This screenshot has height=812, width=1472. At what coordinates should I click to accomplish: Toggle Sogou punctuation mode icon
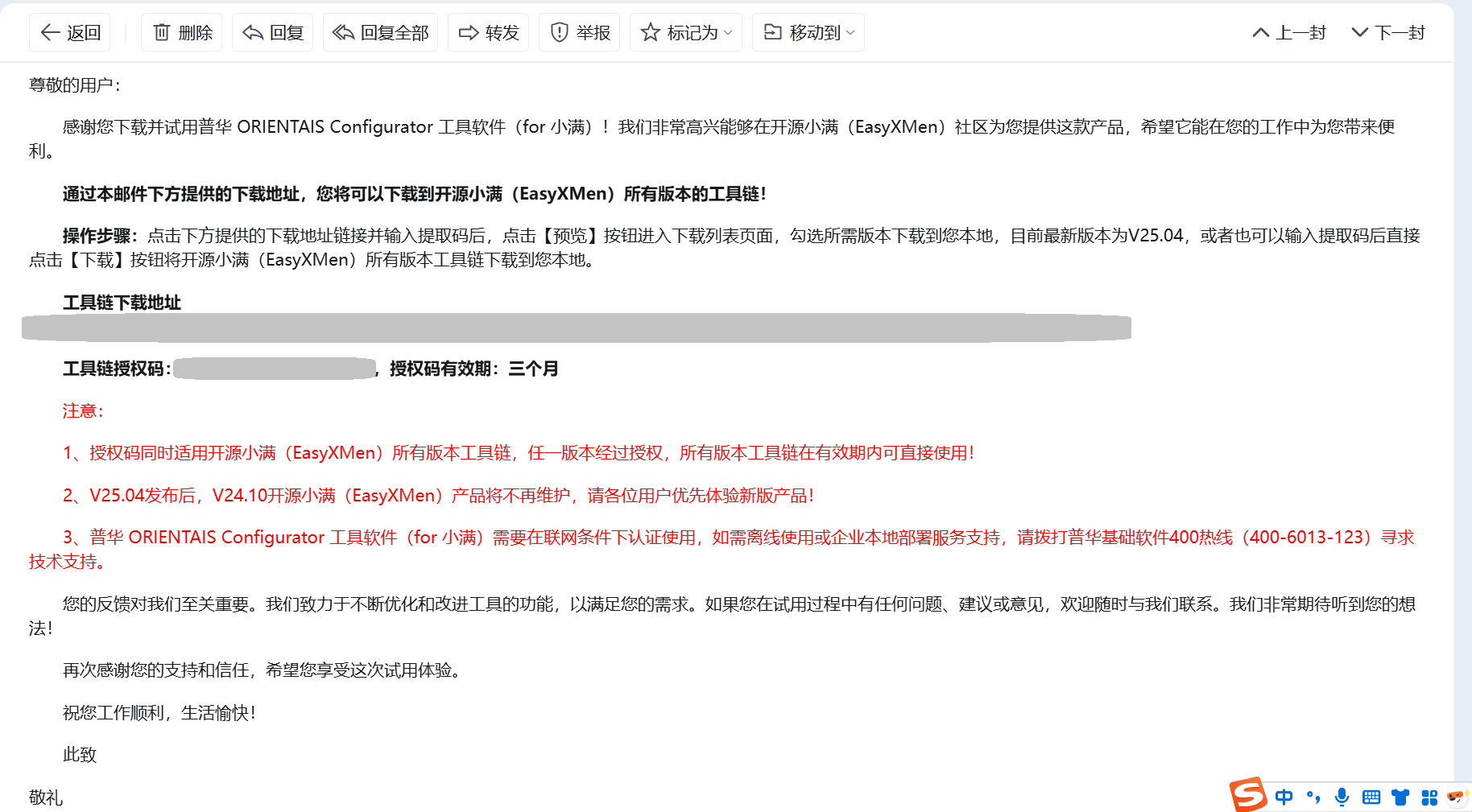pyautogui.click(x=1313, y=797)
